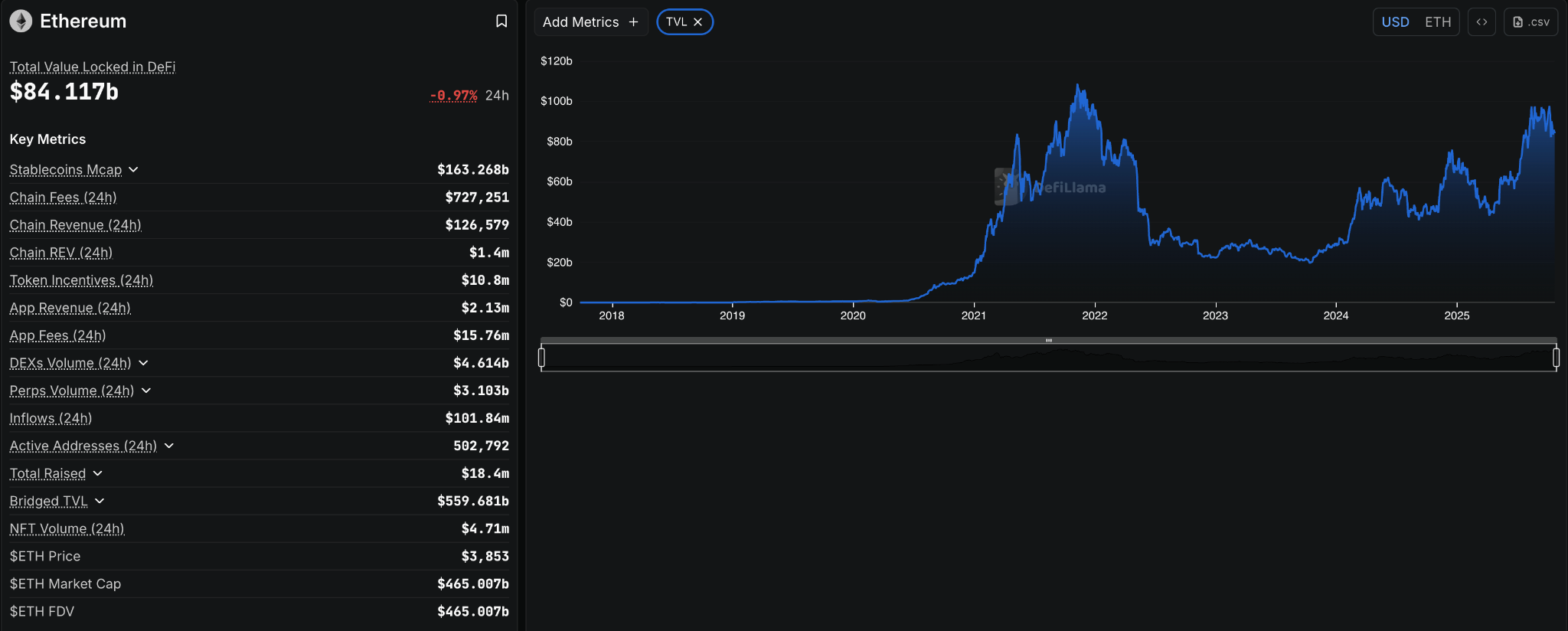Click the NFT Volume (24h) label
This screenshot has height=631, width=1568.
click(x=67, y=528)
